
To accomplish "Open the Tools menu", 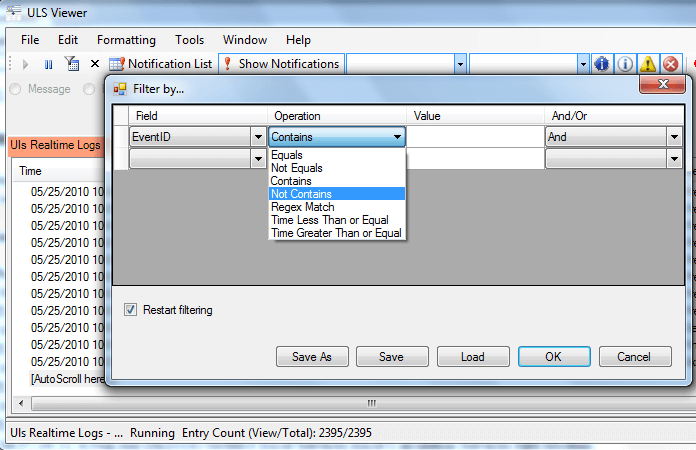I will pyautogui.click(x=190, y=40).
